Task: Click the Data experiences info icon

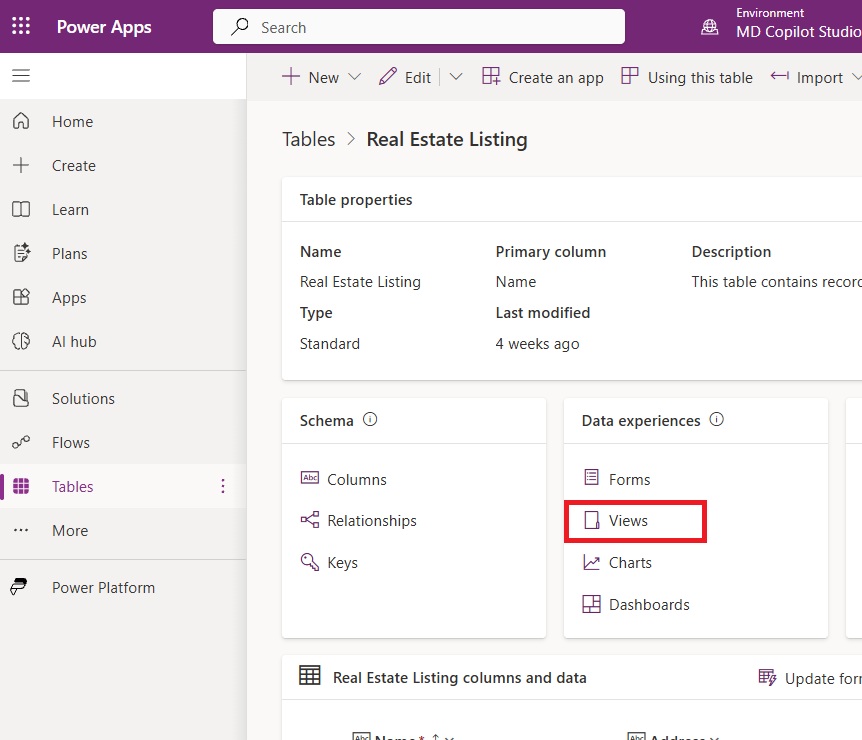Action: 716,420
